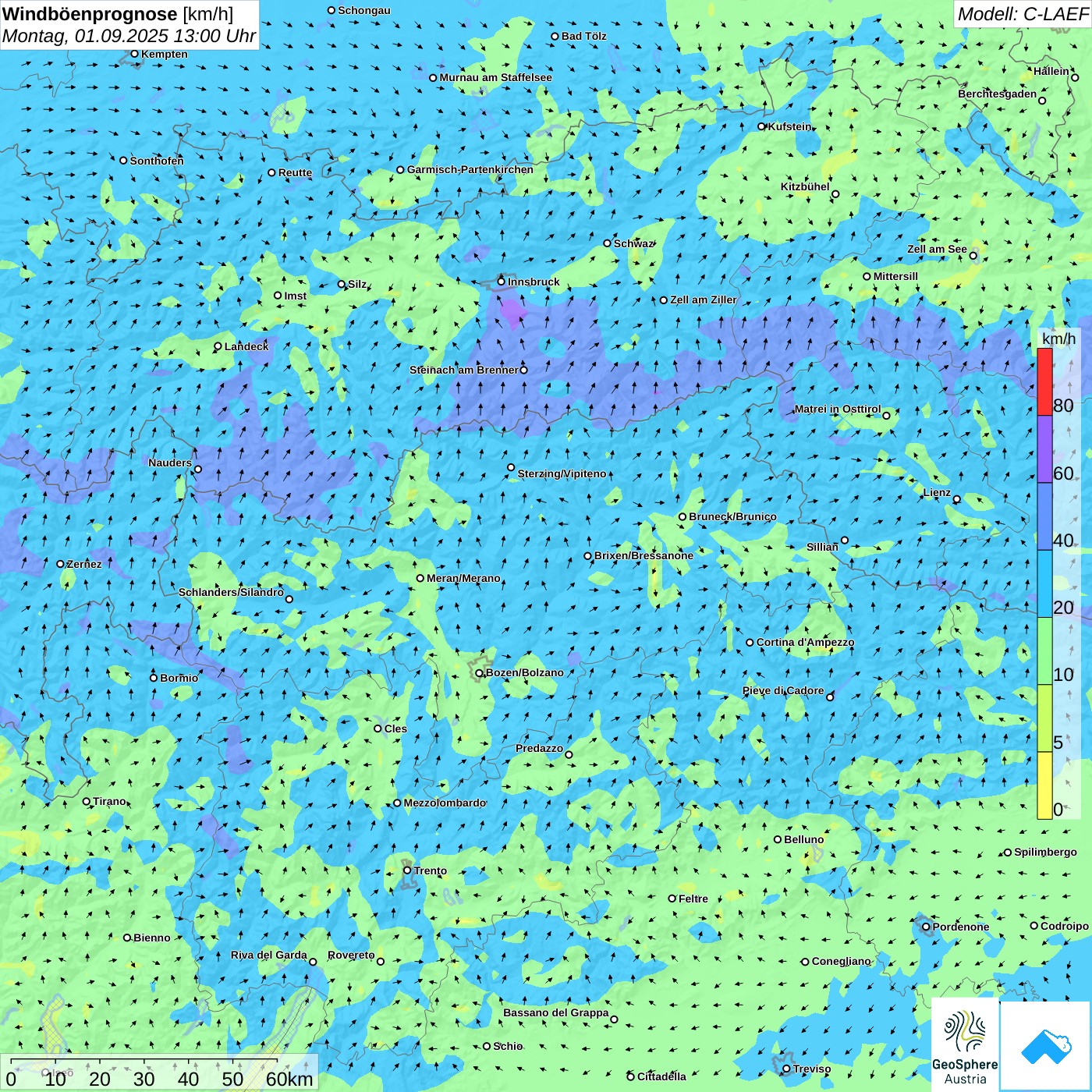This screenshot has width=1092, height=1092.
Task: Click the Landeck city marker
Action: (218, 346)
